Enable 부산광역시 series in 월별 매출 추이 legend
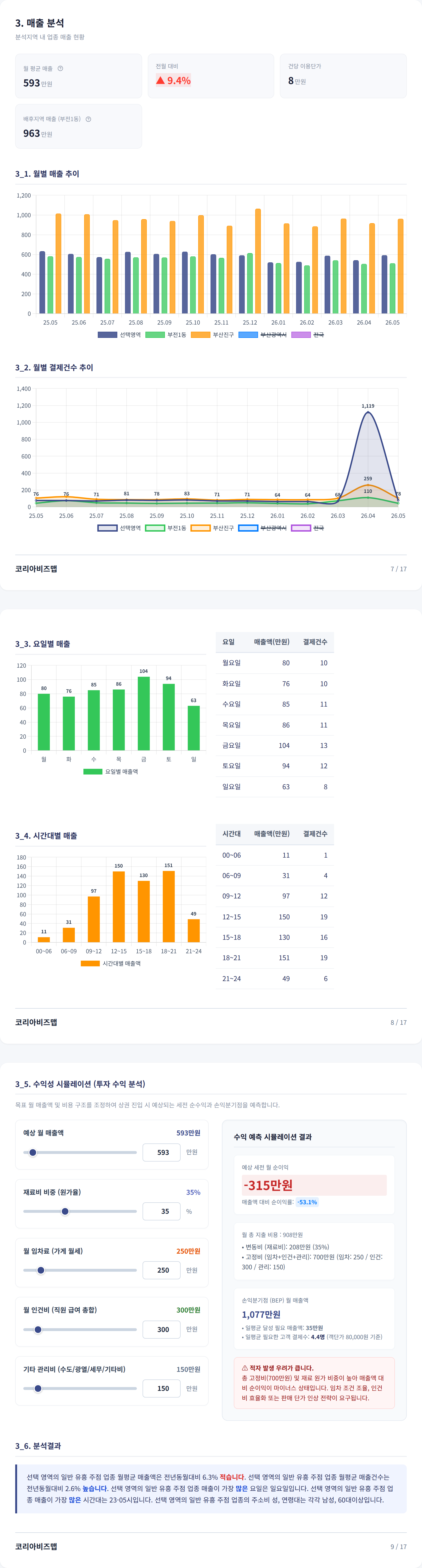The height and width of the screenshot is (1568, 422). click(263, 335)
